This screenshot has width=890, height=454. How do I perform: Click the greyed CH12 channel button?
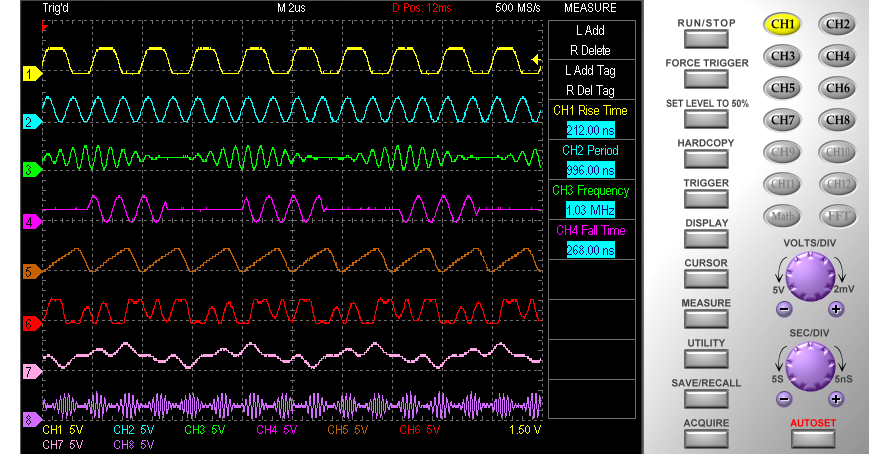coord(837,184)
